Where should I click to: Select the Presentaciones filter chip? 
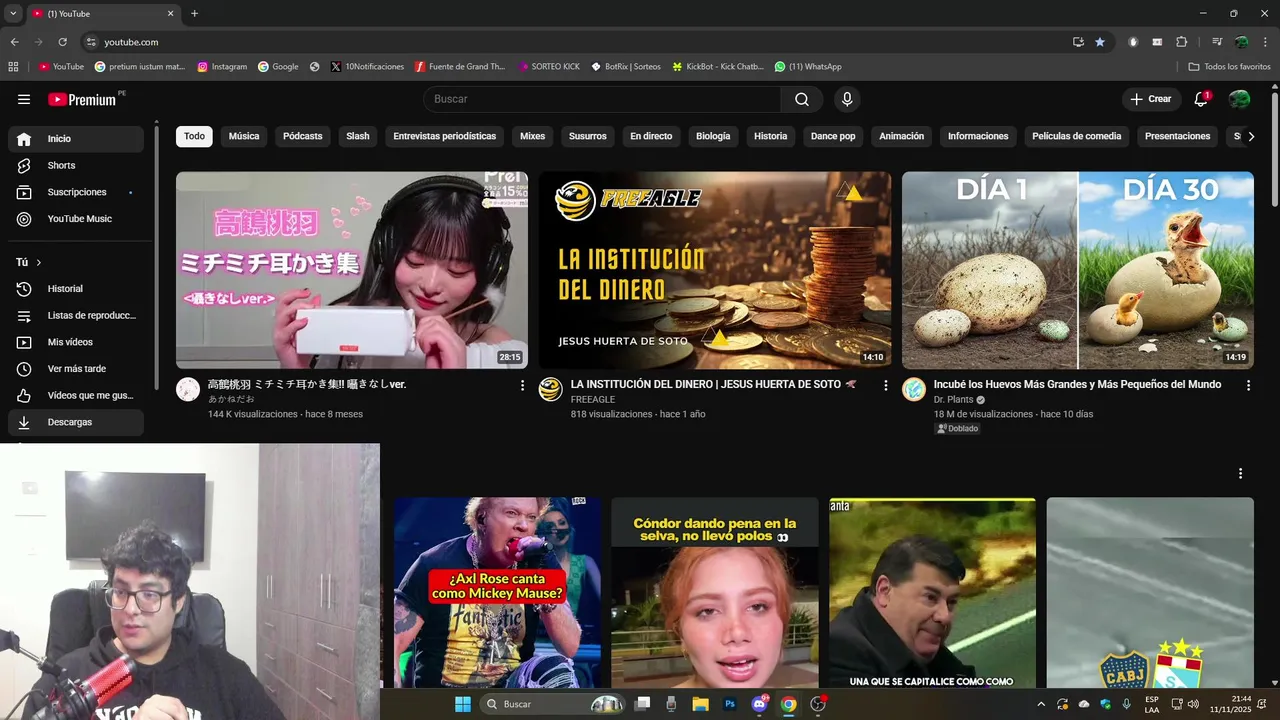point(1178,136)
